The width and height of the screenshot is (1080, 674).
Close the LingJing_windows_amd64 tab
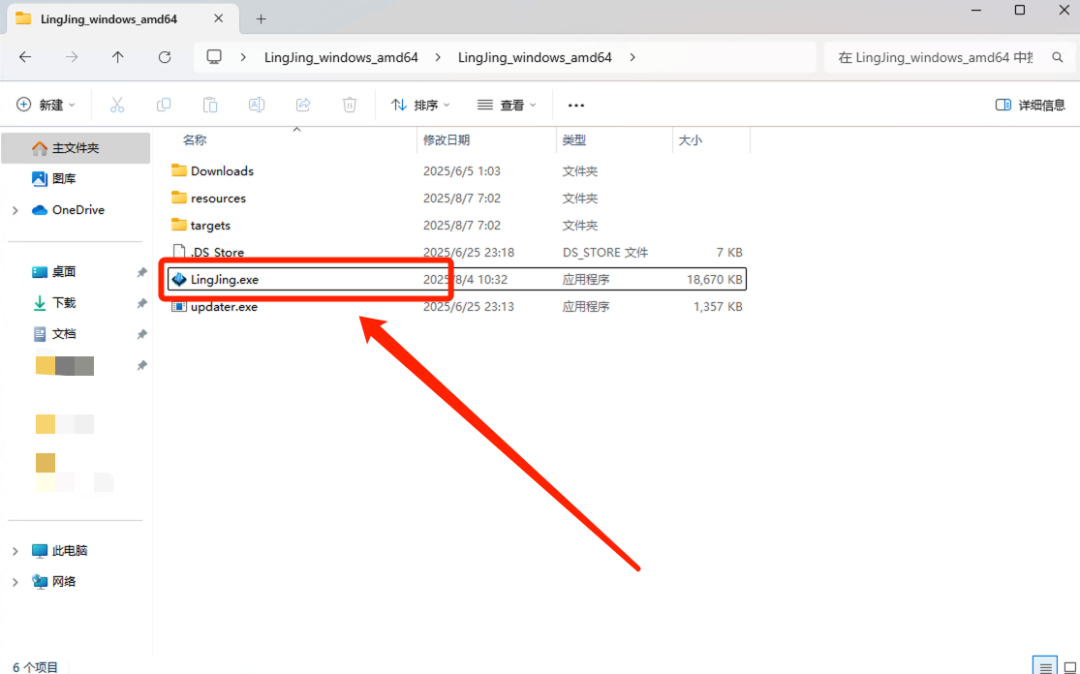218,19
